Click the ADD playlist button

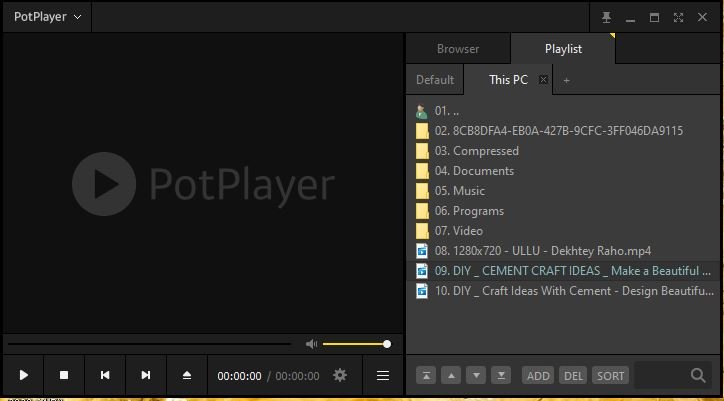click(538, 376)
